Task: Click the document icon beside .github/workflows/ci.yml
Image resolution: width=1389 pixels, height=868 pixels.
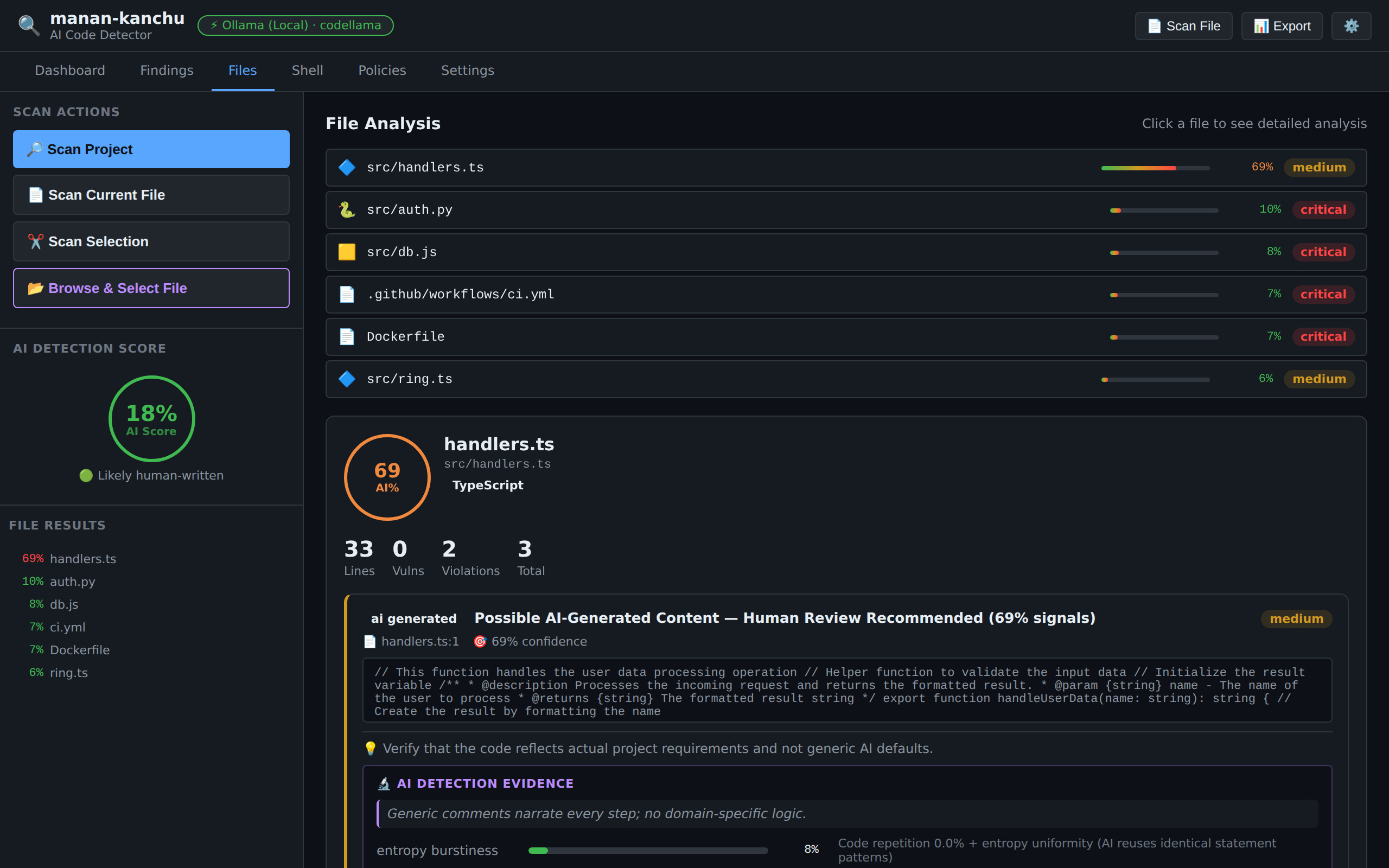Action: 347,295
